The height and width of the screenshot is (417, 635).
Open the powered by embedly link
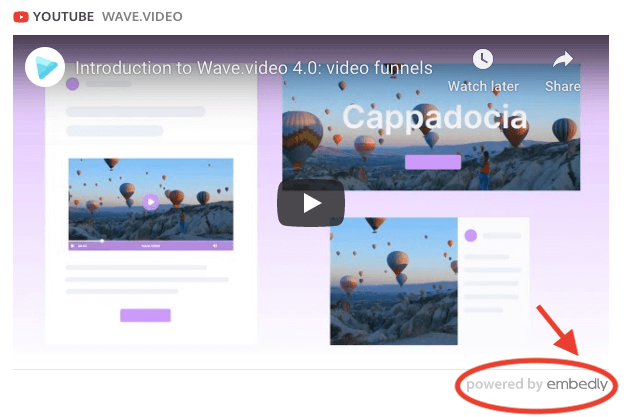point(537,384)
